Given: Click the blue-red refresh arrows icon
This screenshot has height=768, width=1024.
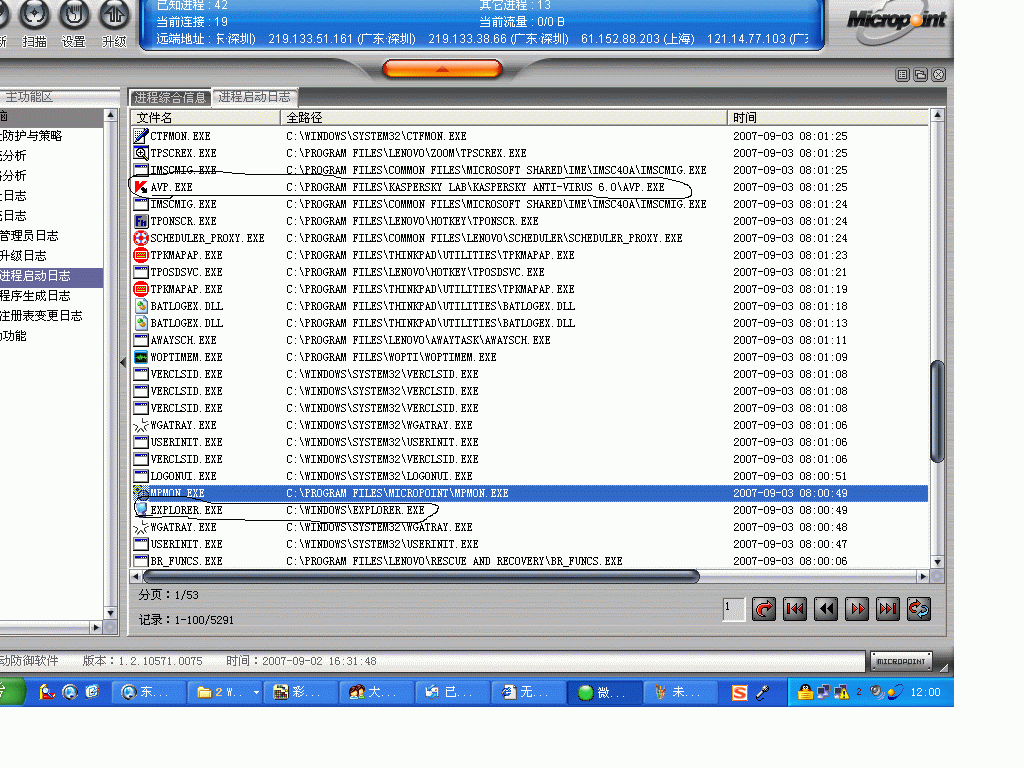Looking at the screenshot, I should point(918,608).
